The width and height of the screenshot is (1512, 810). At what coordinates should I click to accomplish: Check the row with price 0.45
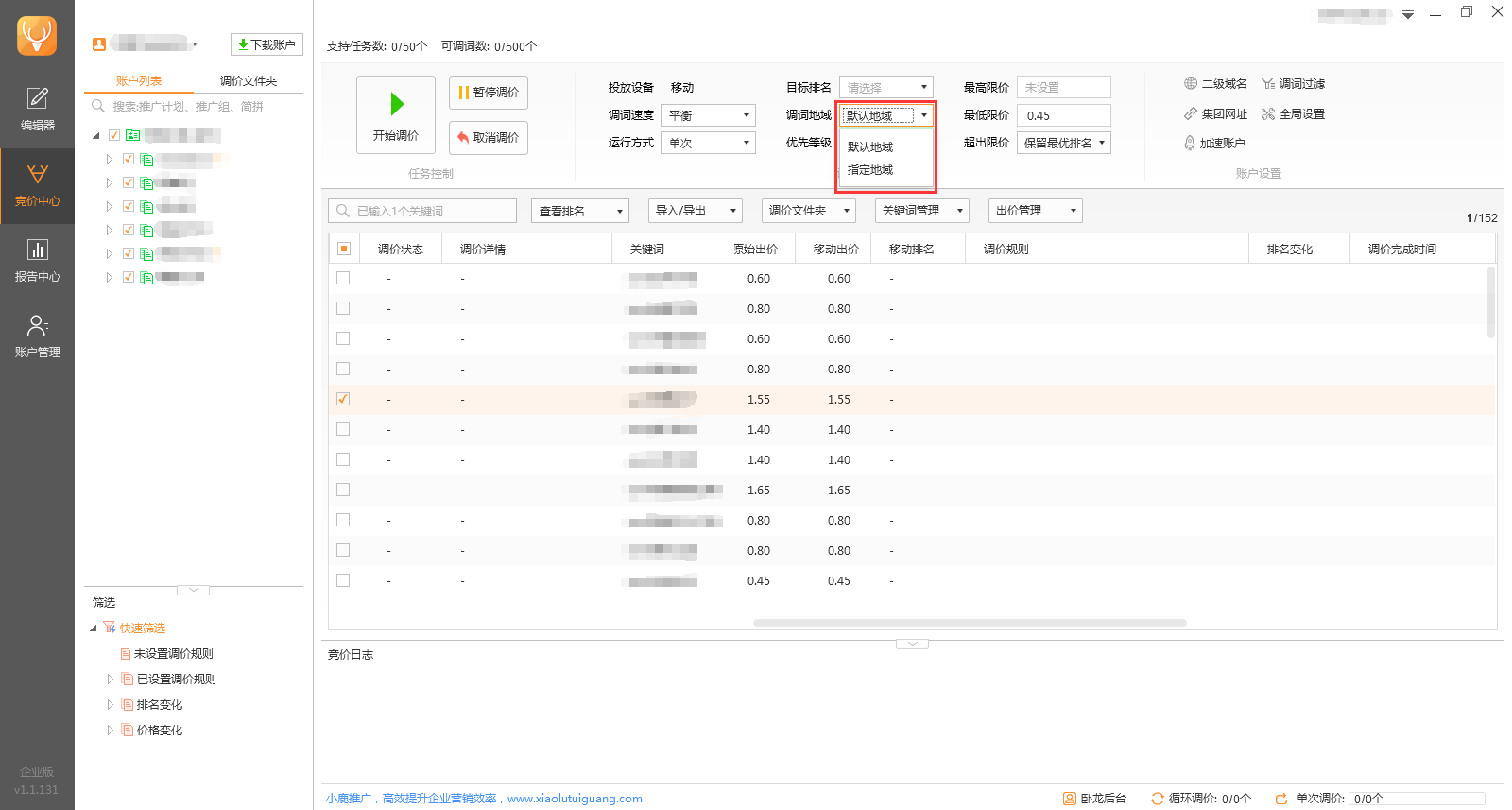[343, 580]
